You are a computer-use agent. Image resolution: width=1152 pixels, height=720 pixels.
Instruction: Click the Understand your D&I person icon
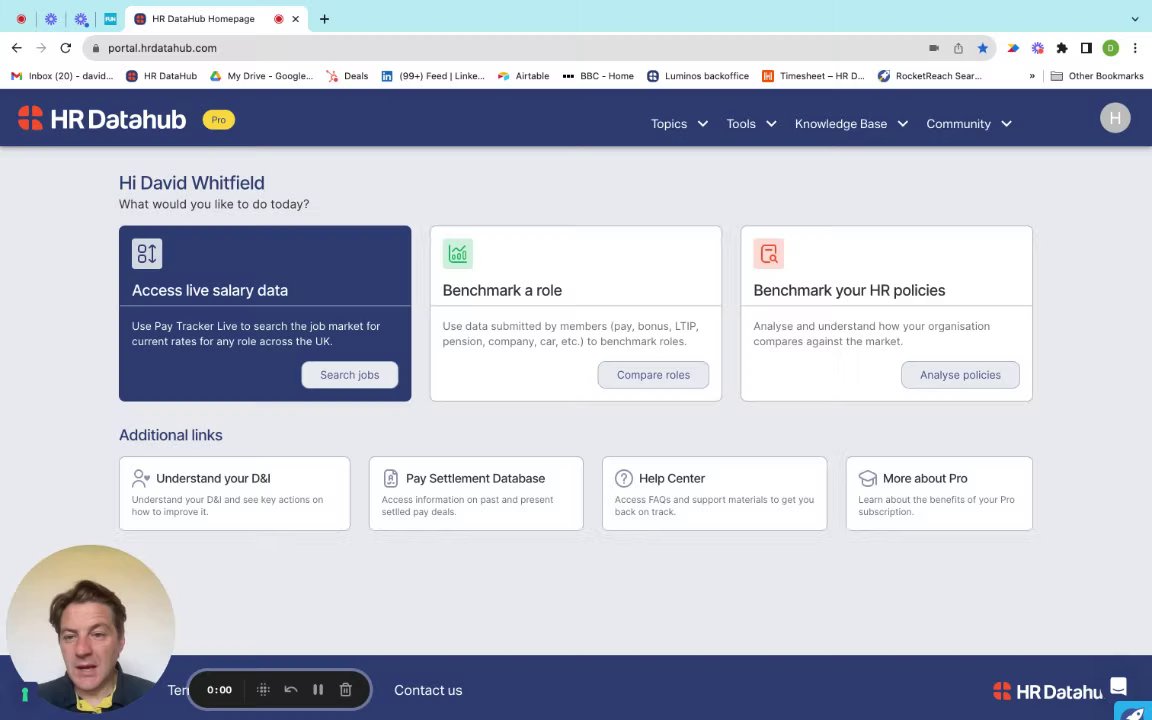[x=140, y=478]
